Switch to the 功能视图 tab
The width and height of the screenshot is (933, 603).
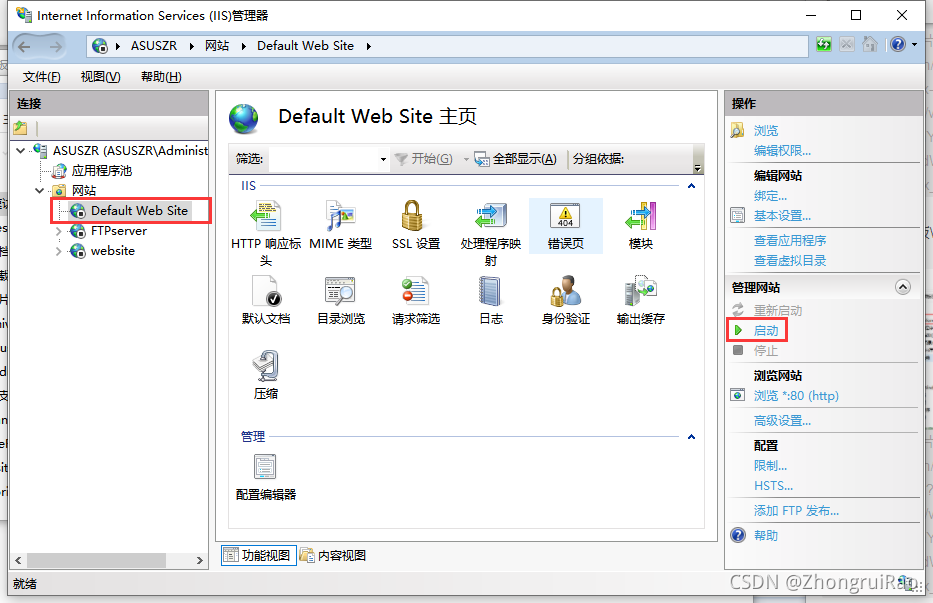tap(259, 555)
